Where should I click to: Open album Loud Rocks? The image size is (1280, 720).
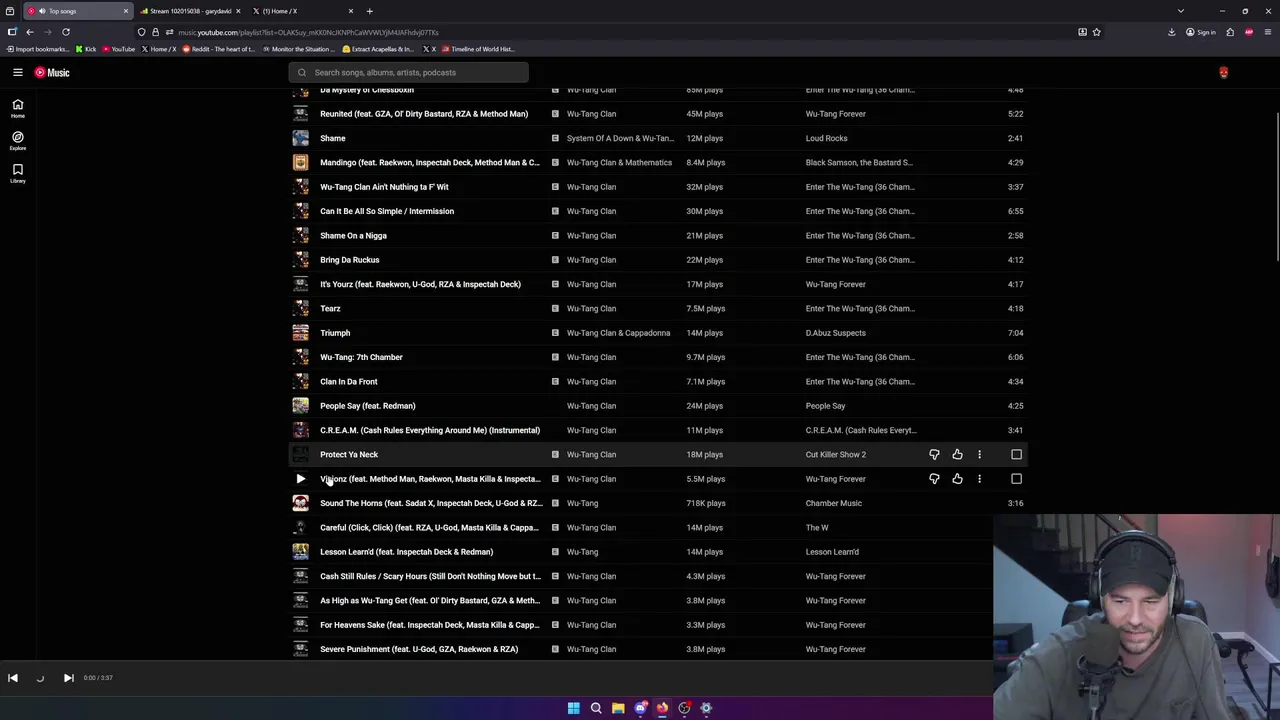[x=826, y=138]
